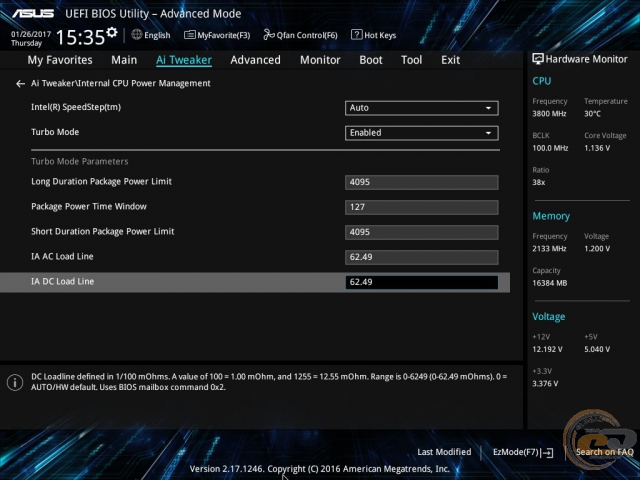The width and height of the screenshot is (640, 480).
Task: Click the Short Duration Package Power Limit label
Action: tap(102, 232)
